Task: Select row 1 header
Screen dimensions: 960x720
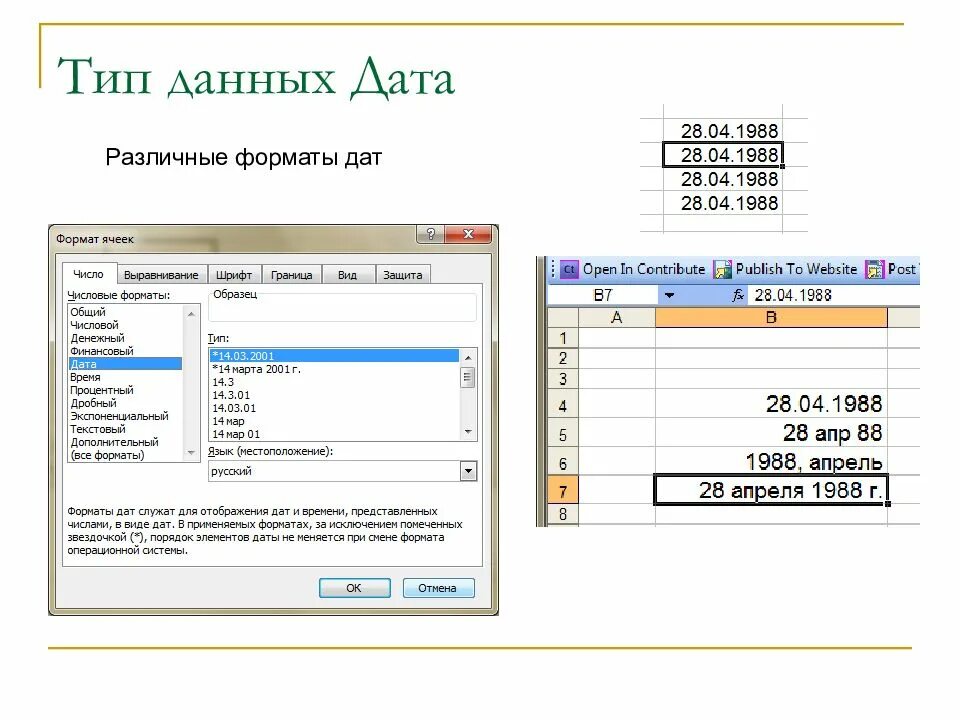Action: (x=563, y=338)
